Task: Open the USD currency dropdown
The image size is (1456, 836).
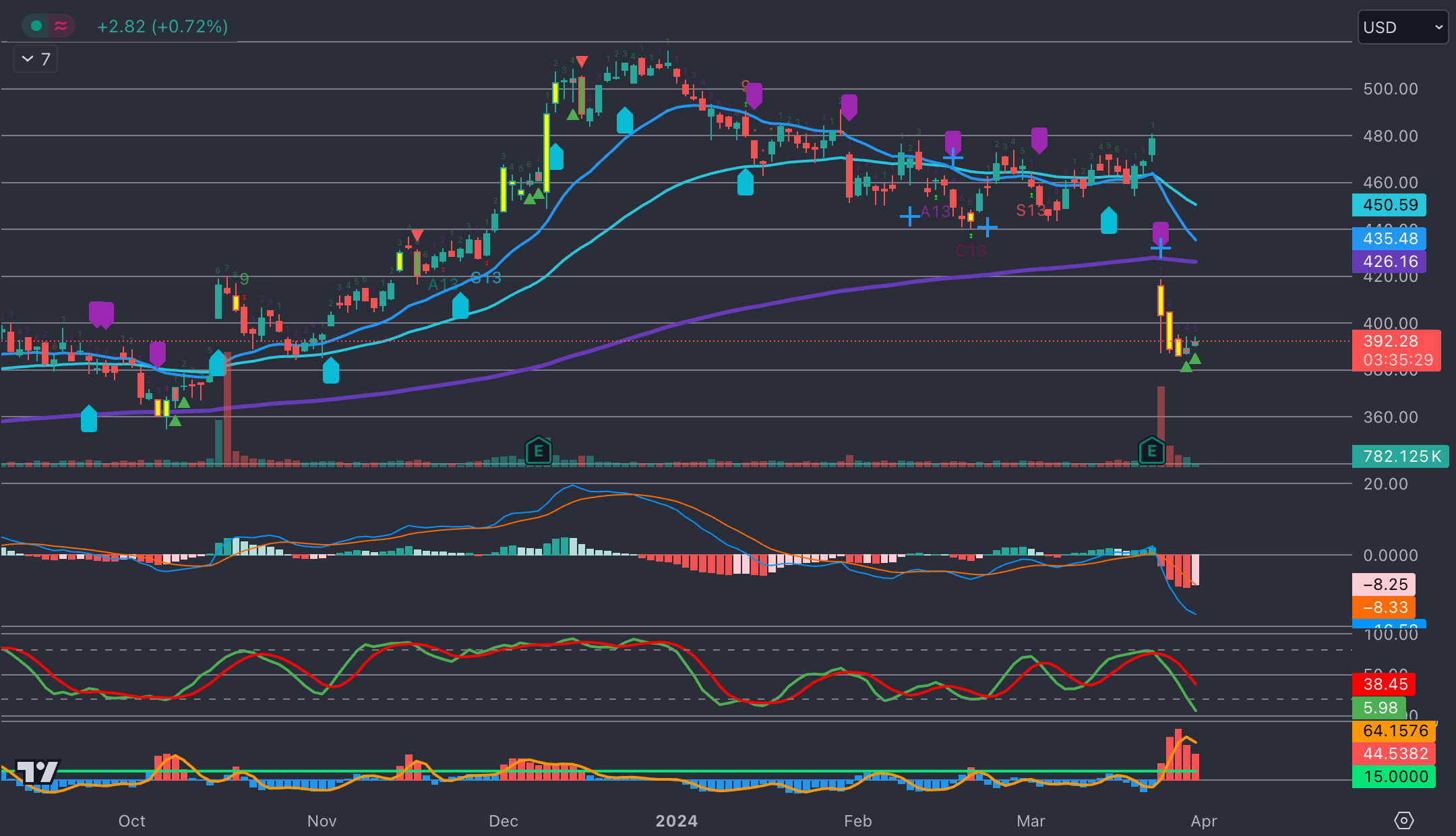Action: point(1402,28)
